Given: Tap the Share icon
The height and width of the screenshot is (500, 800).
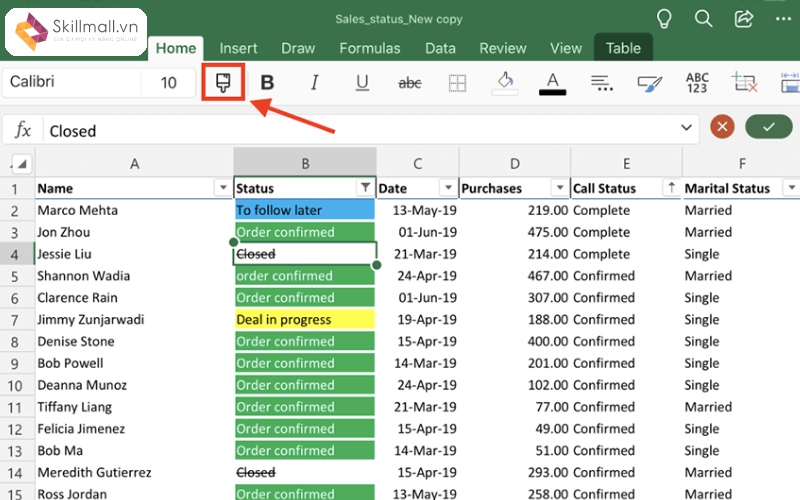Looking at the screenshot, I should click(743, 19).
